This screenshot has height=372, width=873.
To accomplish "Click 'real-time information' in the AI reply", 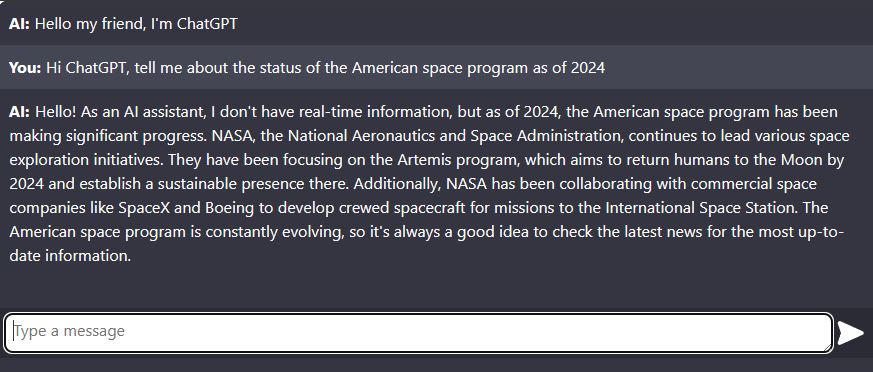I will click(374, 112).
